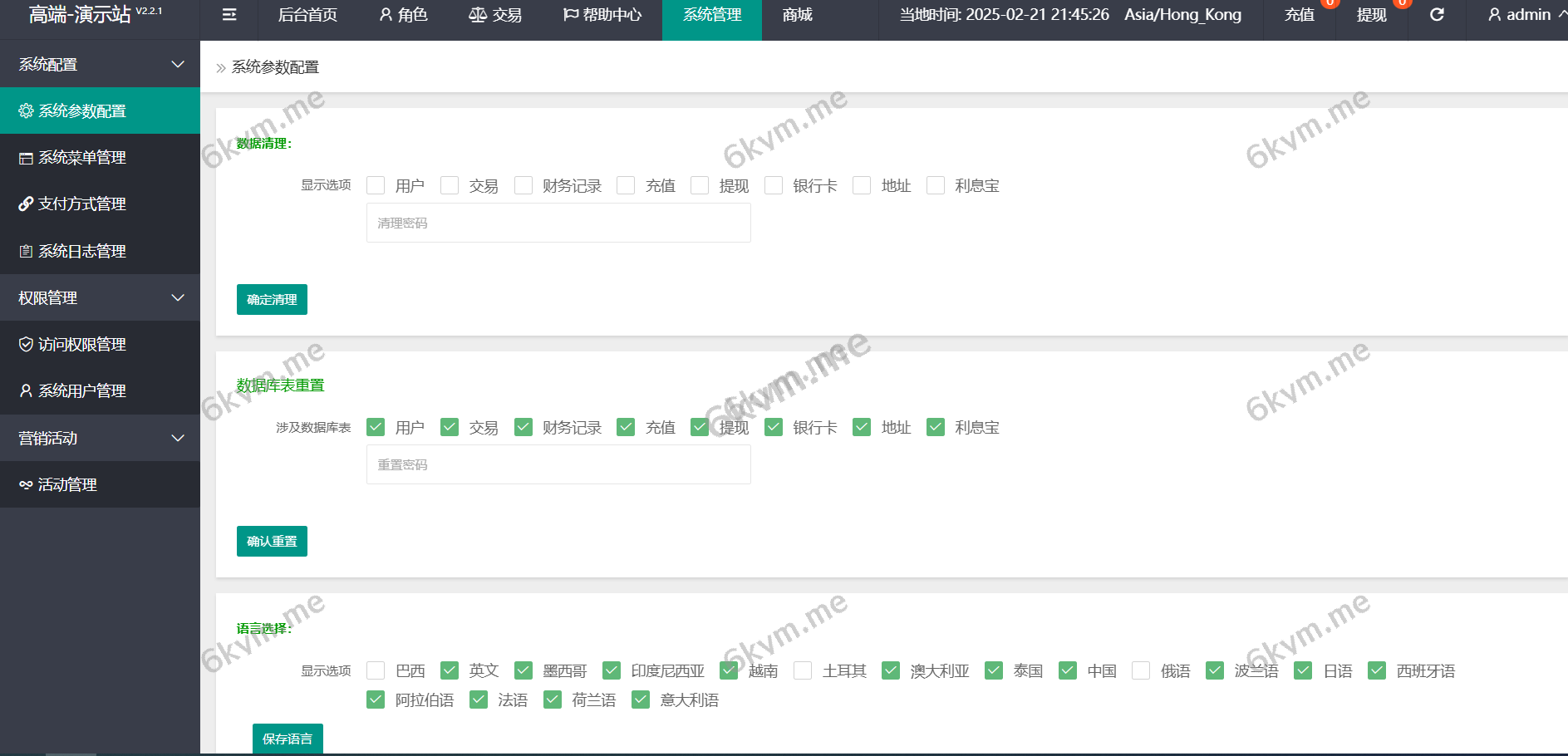This screenshot has width=1568, height=756.
Task: Click the refresh icon in top bar
Action: click(1436, 15)
